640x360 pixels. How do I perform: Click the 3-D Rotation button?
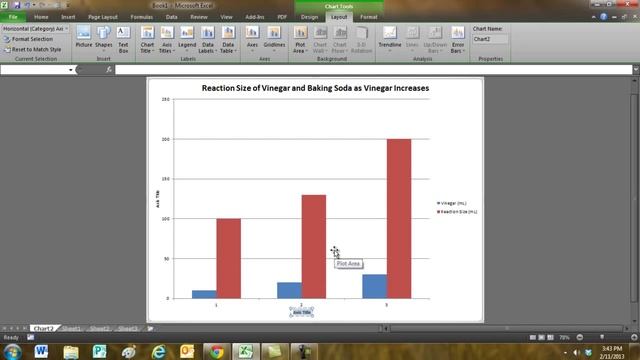[x=361, y=40]
